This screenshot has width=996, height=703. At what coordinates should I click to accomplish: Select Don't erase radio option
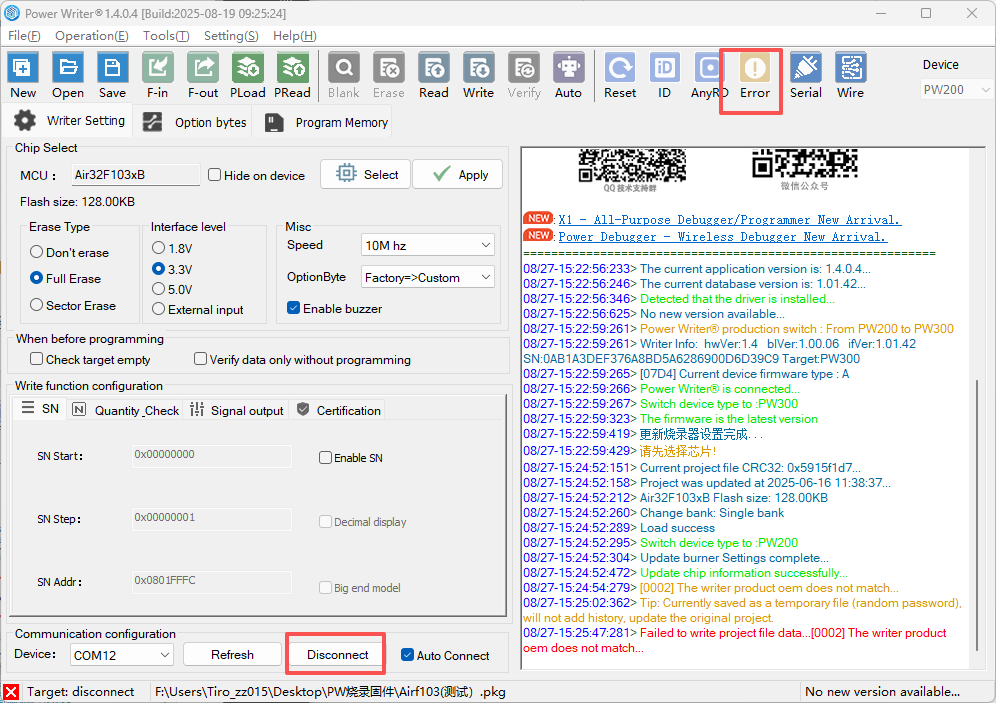tap(37, 252)
